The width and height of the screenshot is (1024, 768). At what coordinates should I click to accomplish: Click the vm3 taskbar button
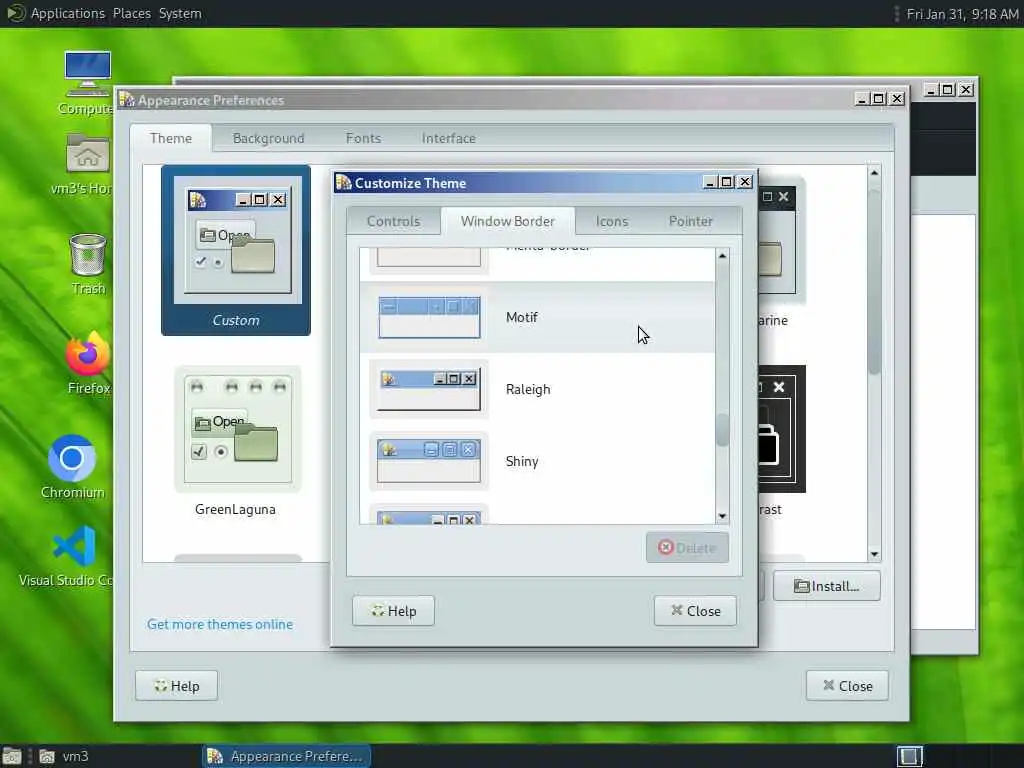click(x=64, y=756)
